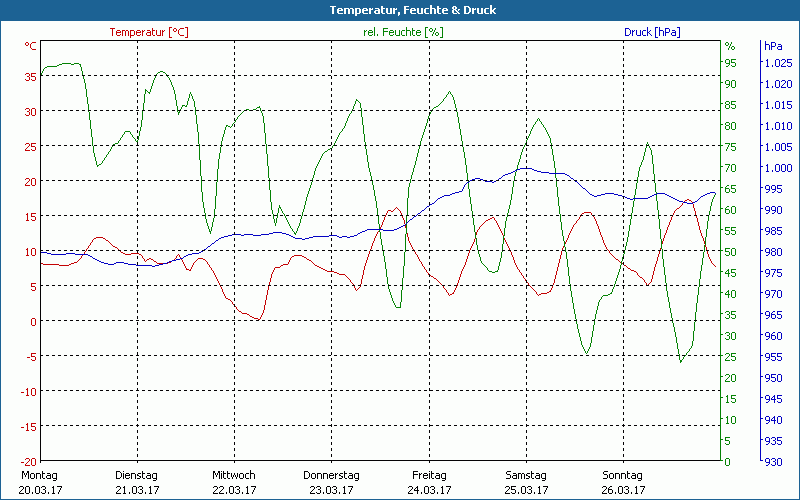Click '995' on the pressure axis

[773, 189]
